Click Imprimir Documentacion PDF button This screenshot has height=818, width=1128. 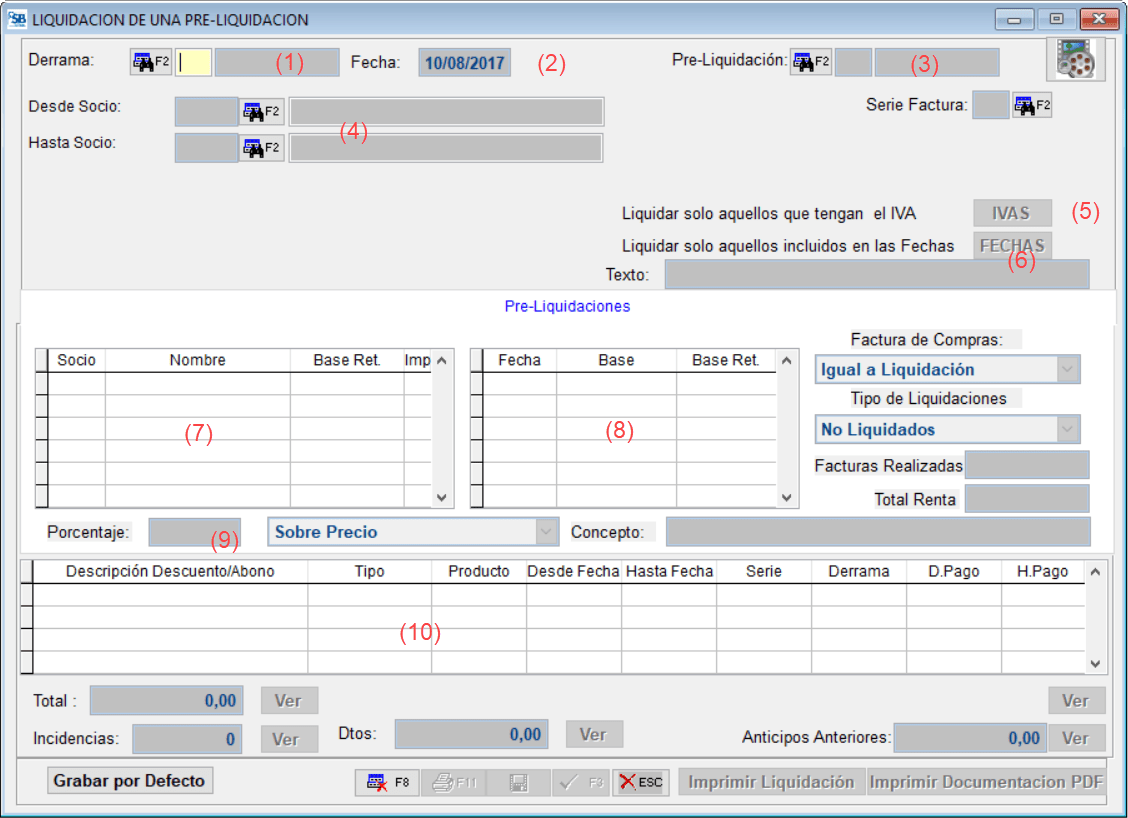987,782
